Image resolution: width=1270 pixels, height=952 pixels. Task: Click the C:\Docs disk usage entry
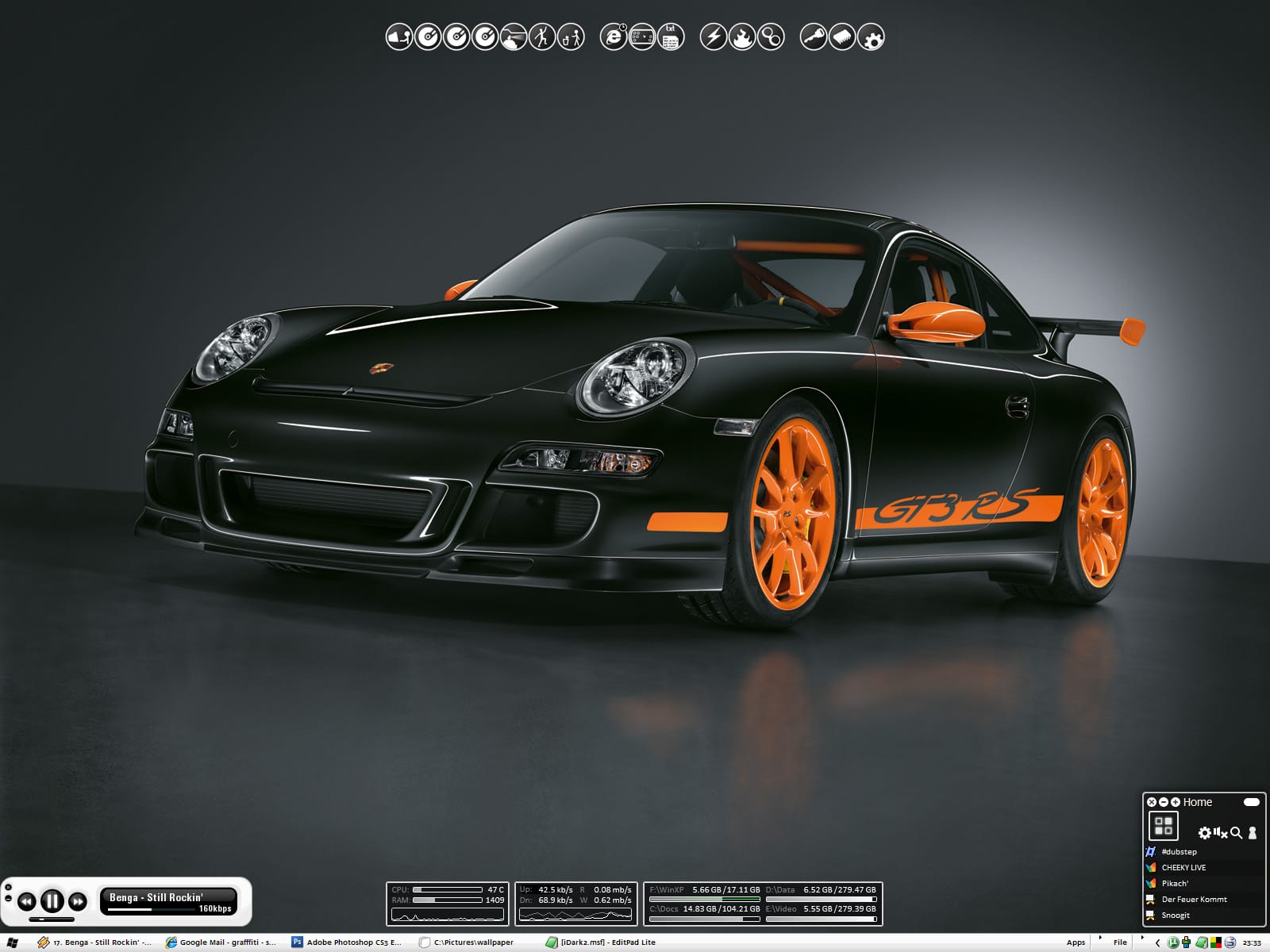(x=705, y=913)
